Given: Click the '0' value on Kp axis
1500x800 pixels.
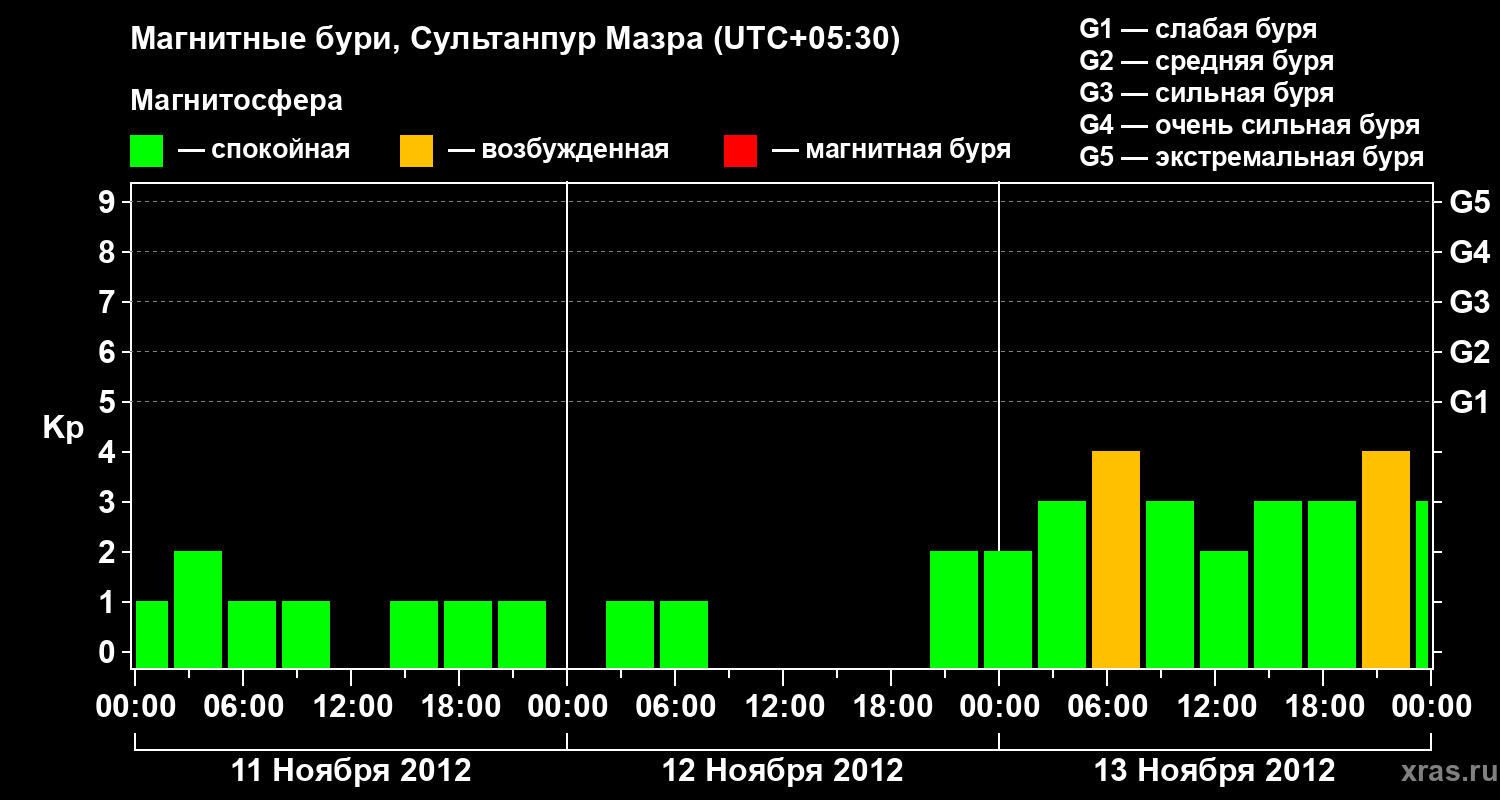Looking at the screenshot, I should point(109,652).
